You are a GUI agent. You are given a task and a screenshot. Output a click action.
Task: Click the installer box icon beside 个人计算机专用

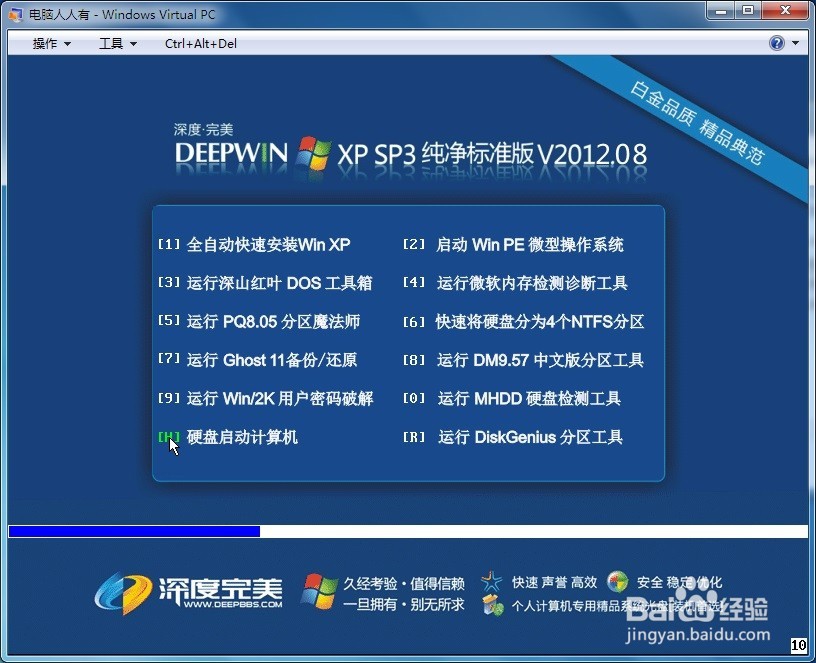[493, 605]
